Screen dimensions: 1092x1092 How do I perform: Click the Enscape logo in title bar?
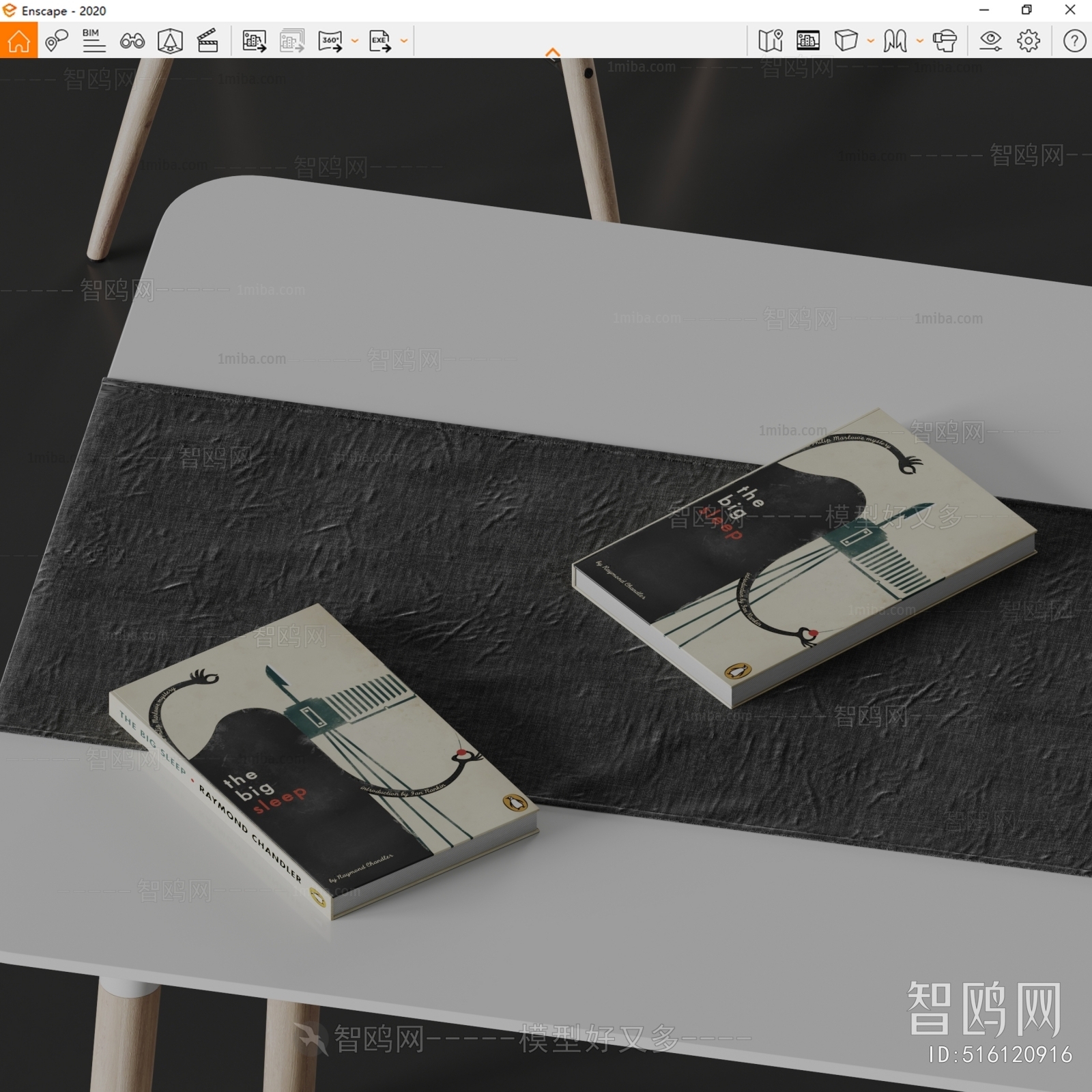tap(10, 10)
